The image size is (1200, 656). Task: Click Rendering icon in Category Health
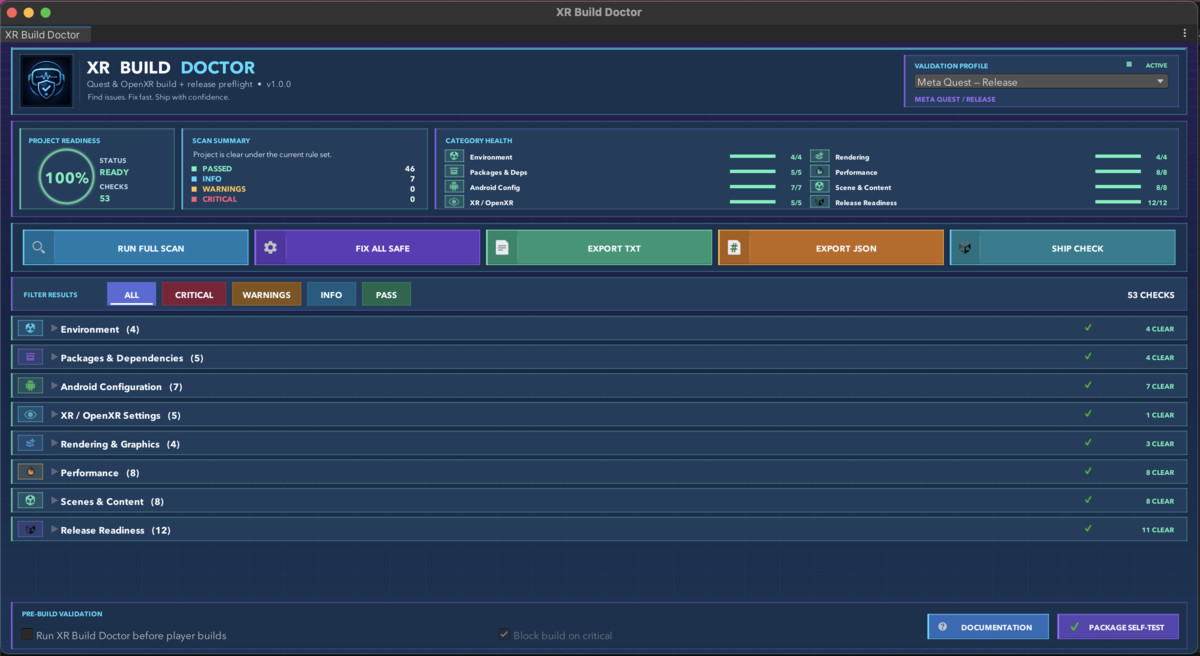[820, 157]
